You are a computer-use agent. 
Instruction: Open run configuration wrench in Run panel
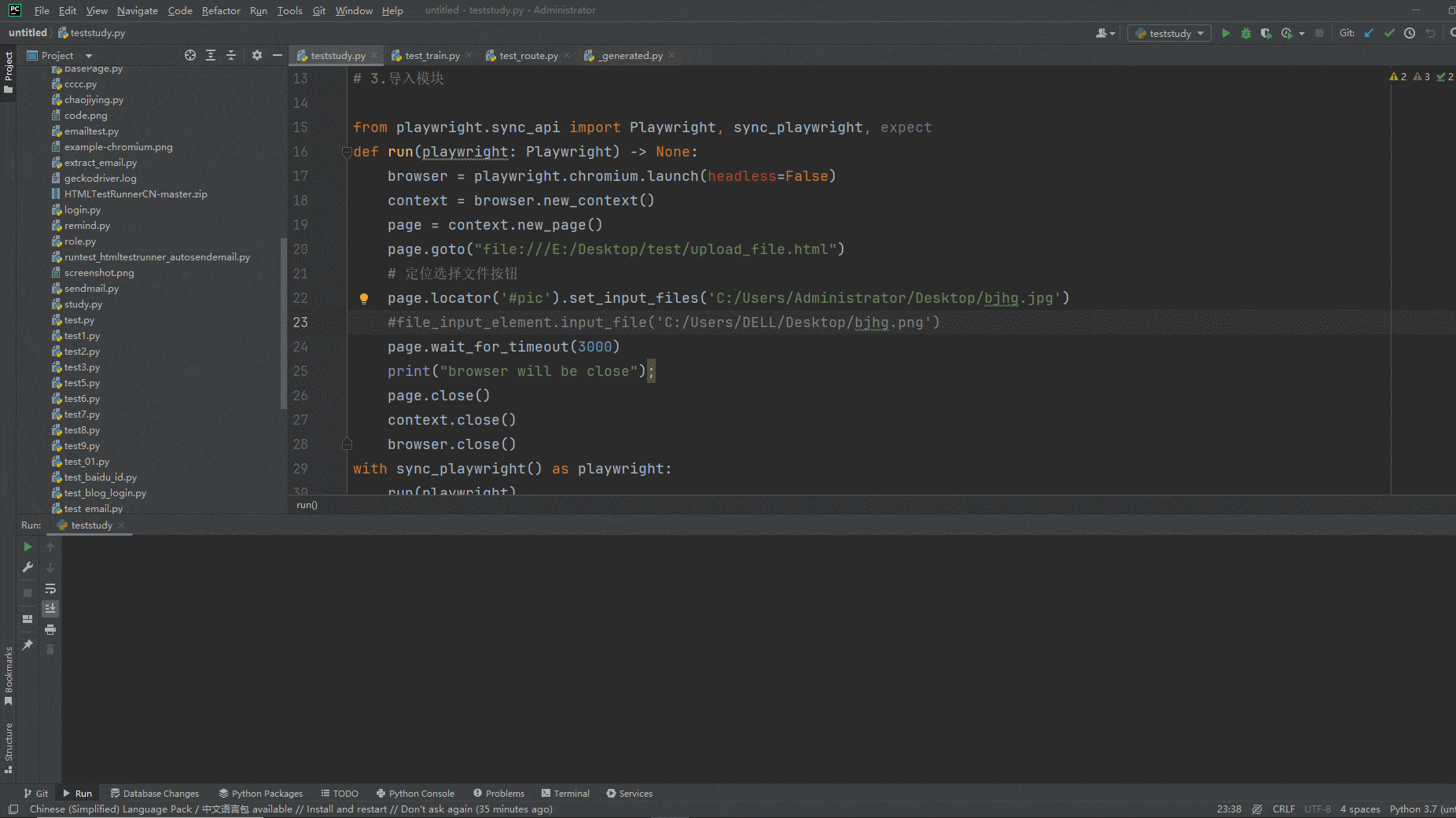pyautogui.click(x=28, y=567)
